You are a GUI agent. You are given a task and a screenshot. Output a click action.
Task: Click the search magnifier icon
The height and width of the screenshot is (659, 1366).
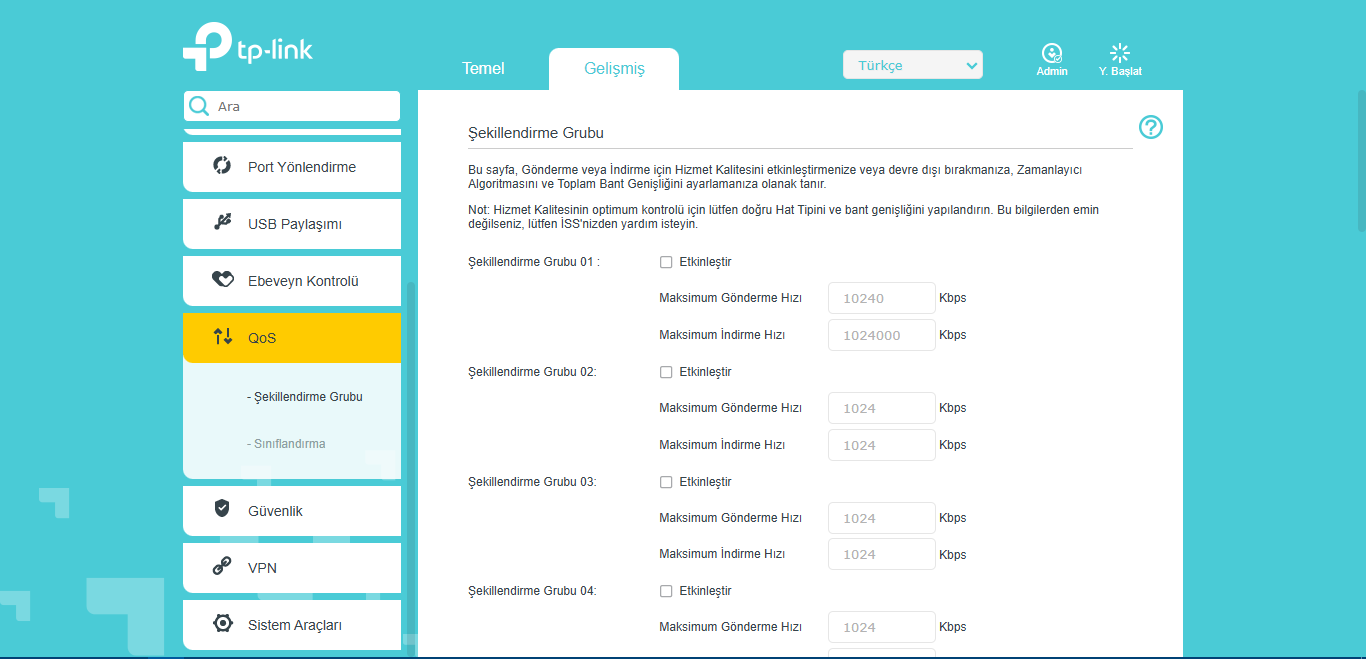[199, 106]
